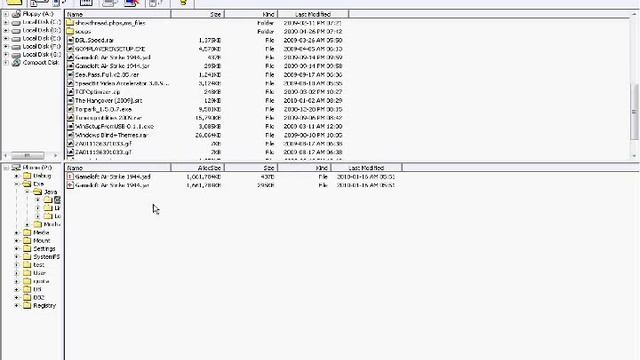Select The Hangover (2009).srt file
The width and height of the screenshot is (640, 360).
108,100
